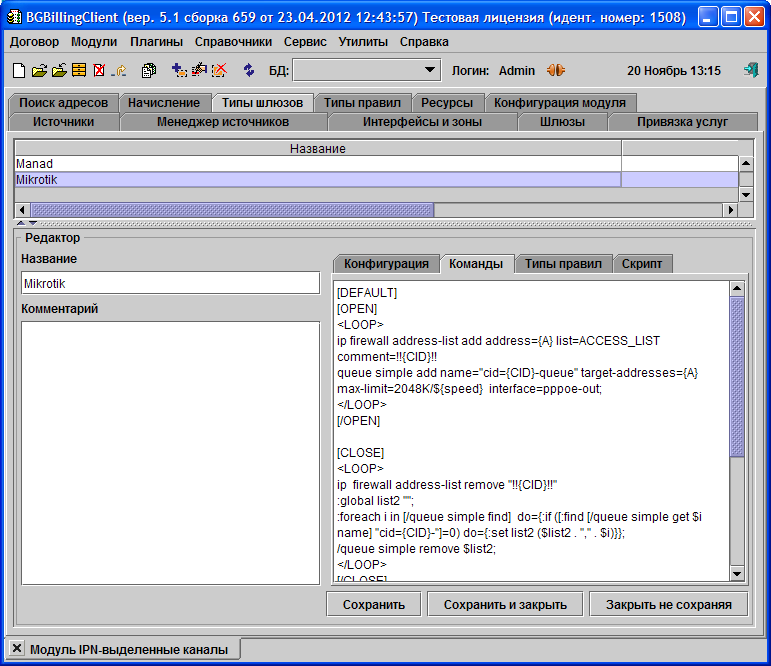Click table horizontal scrollbar right arrow

point(730,210)
